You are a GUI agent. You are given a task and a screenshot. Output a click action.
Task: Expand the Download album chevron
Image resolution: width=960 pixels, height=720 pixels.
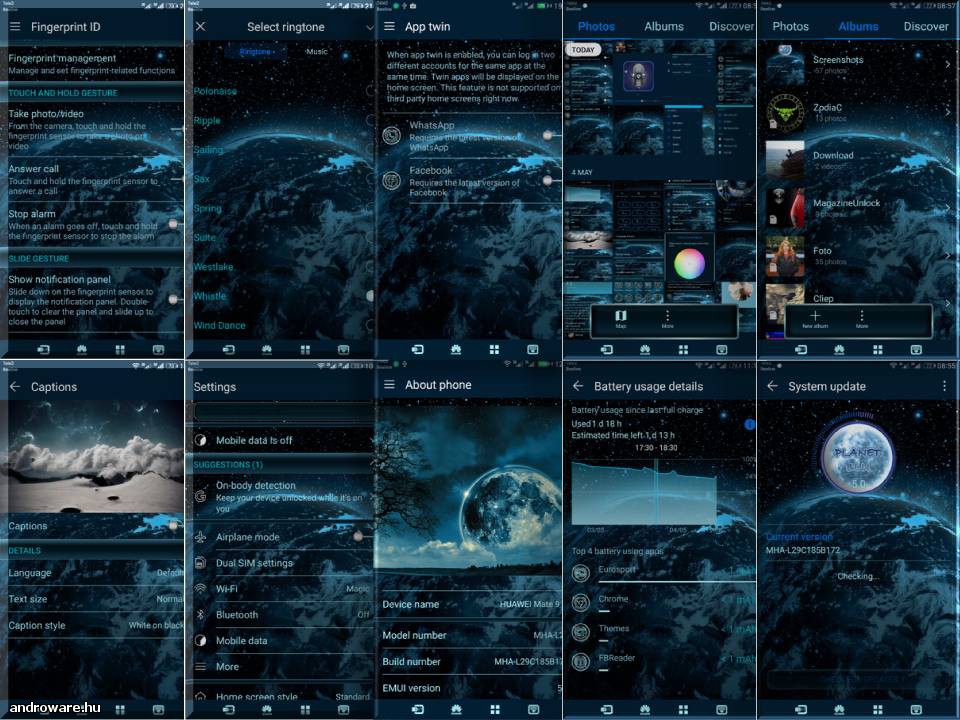tap(947, 160)
